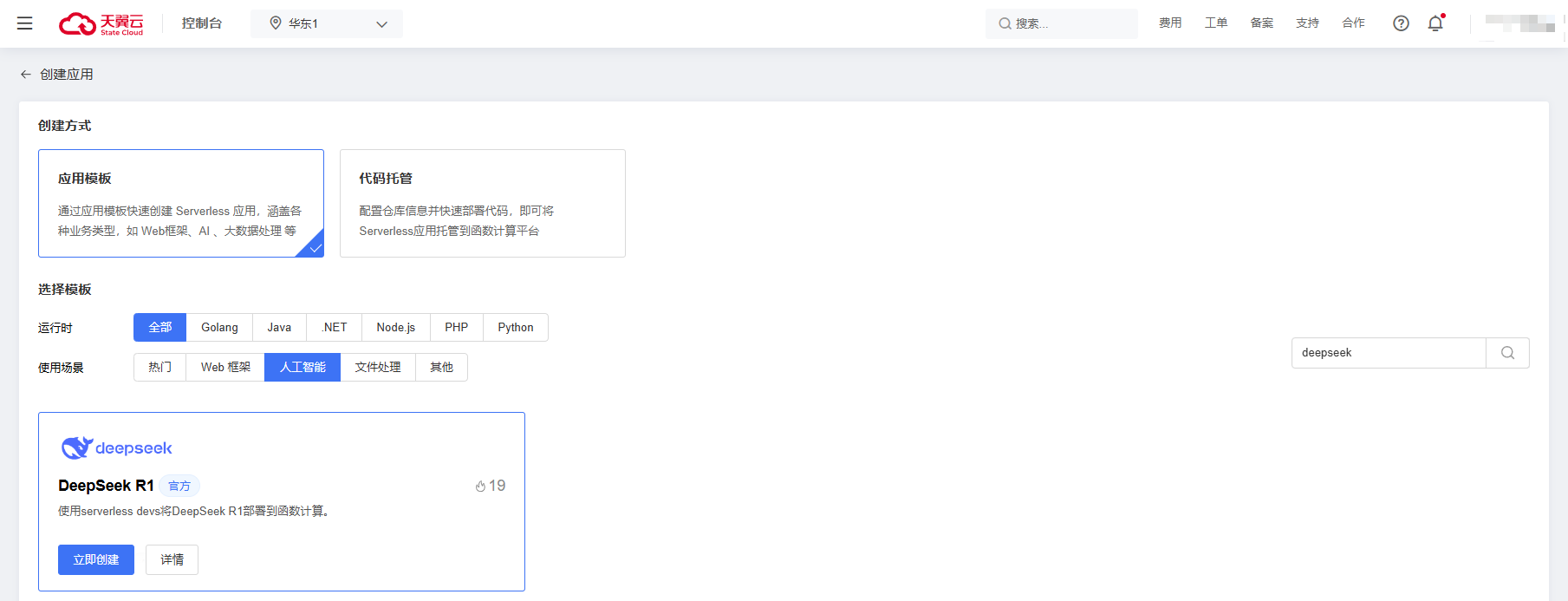Choose the Web 框架 usage scenario

(225, 367)
